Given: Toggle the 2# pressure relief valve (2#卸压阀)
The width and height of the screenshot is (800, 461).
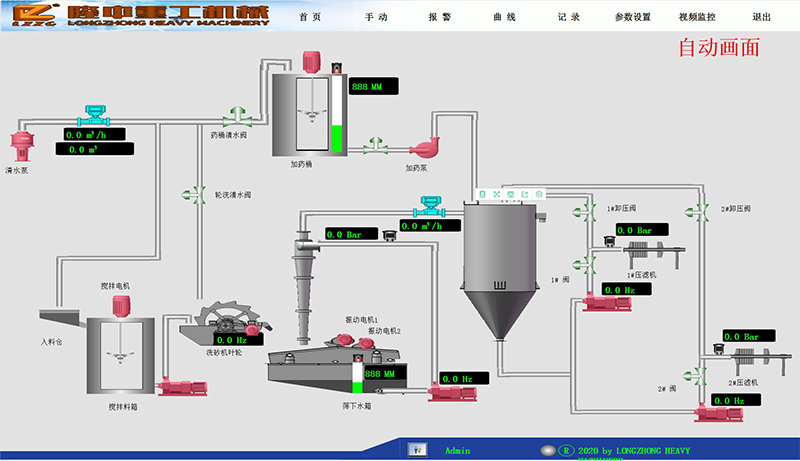Looking at the screenshot, I should coord(694,211).
